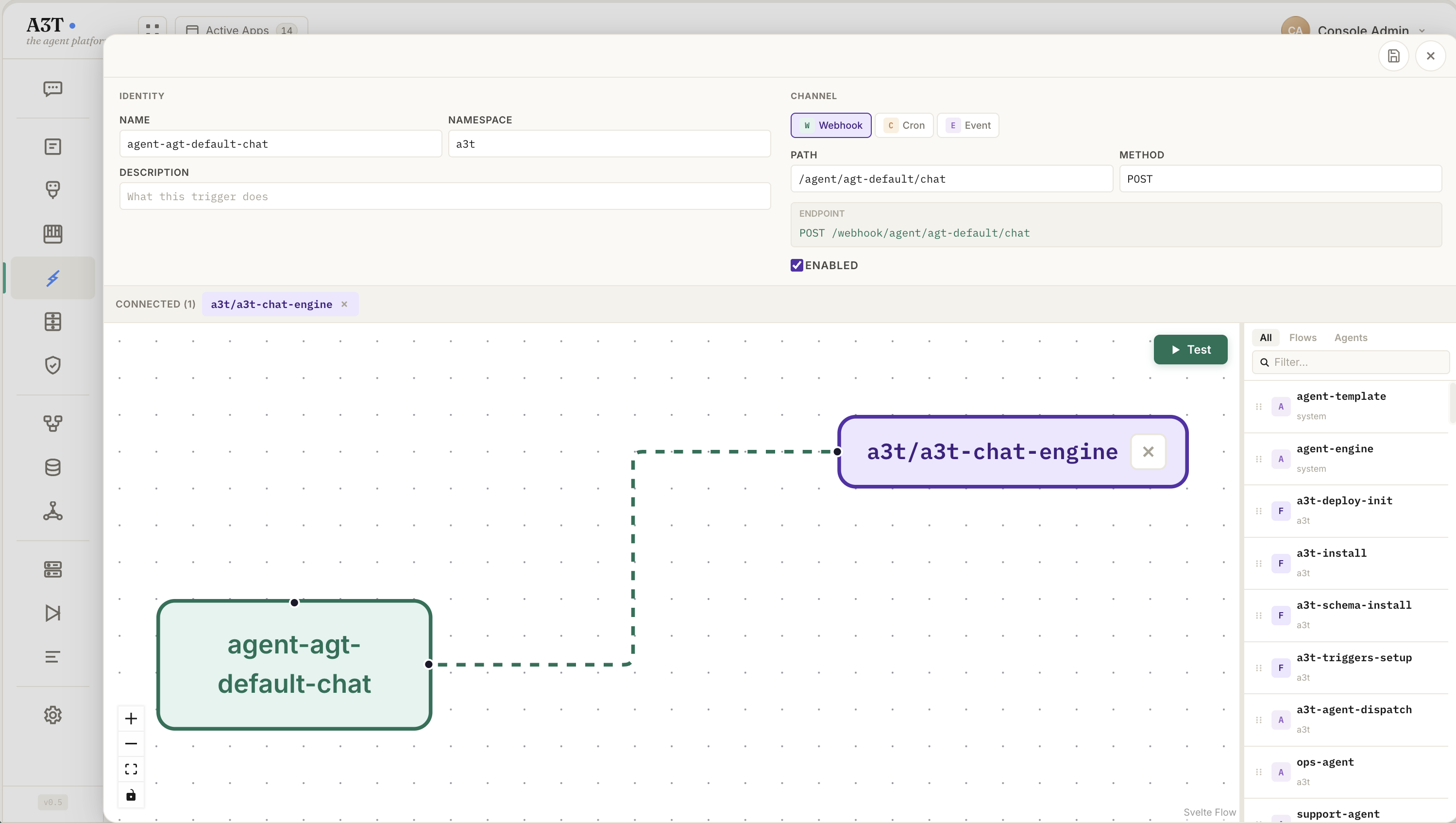The width and height of the screenshot is (1456, 823).
Task: Open the server rack sidebar icon
Action: point(52,569)
